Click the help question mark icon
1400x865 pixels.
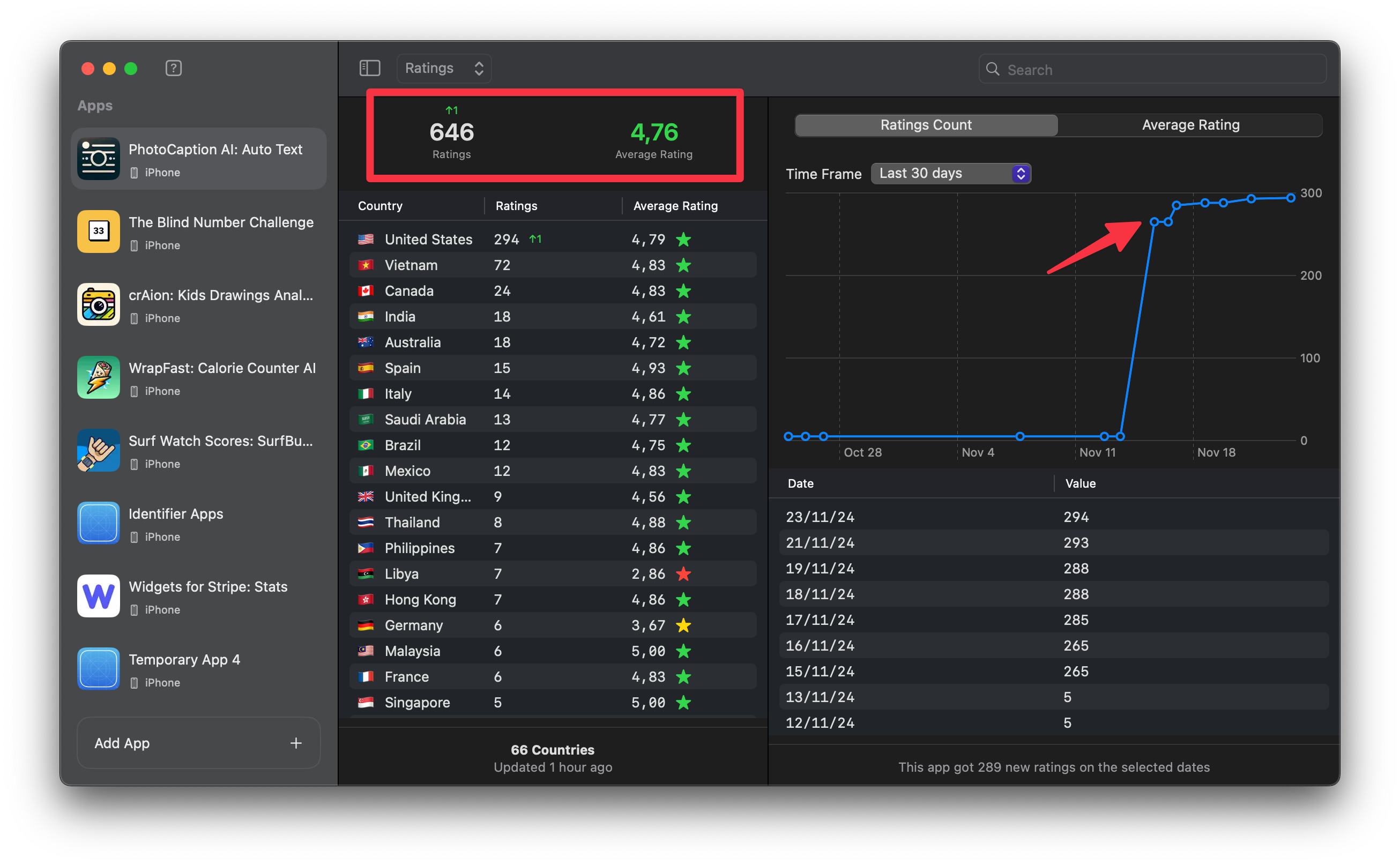(173, 68)
